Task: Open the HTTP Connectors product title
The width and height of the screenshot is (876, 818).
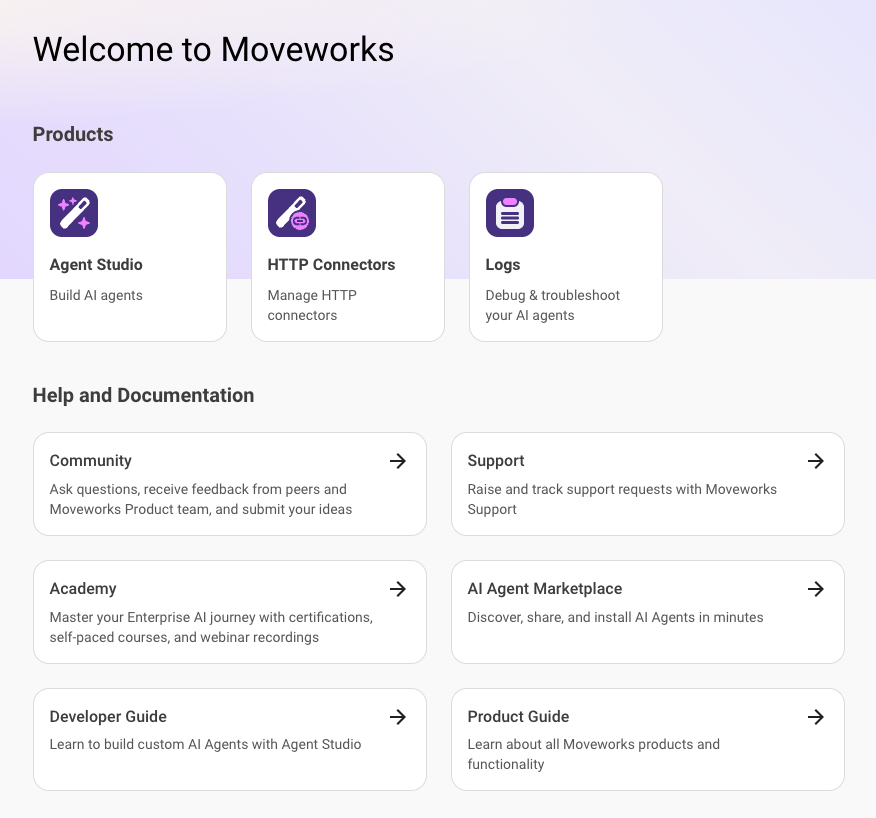Action: (331, 265)
